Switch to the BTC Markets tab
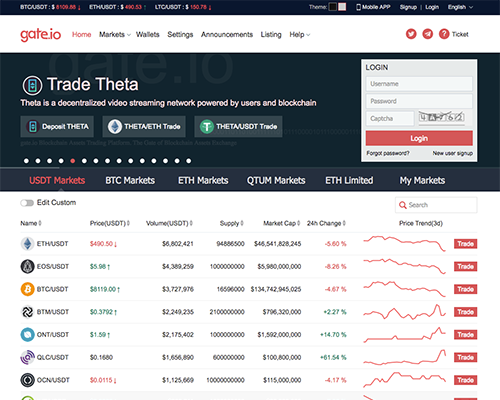 point(130,180)
